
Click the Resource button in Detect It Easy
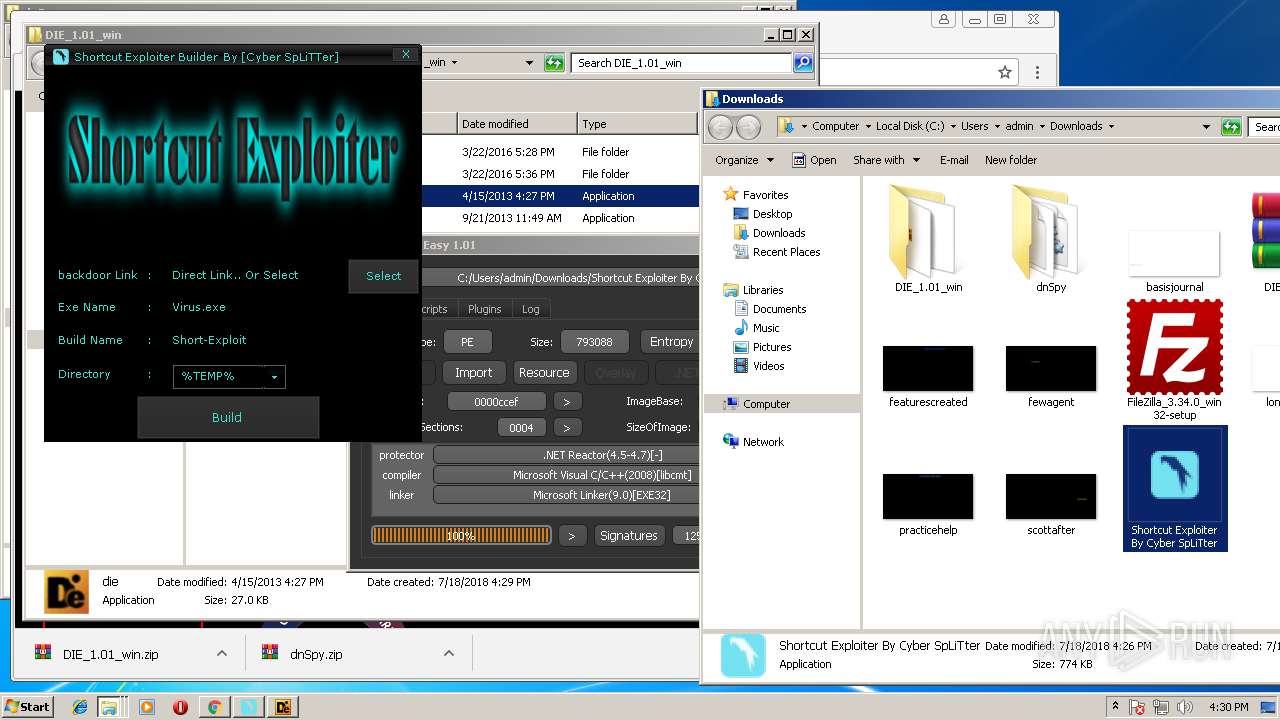point(544,372)
